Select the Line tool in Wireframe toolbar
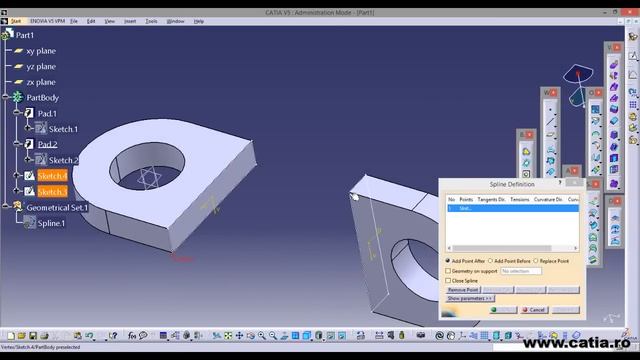The height and width of the screenshot is (360, 640). pyautogui.click(x=551, y=122)
